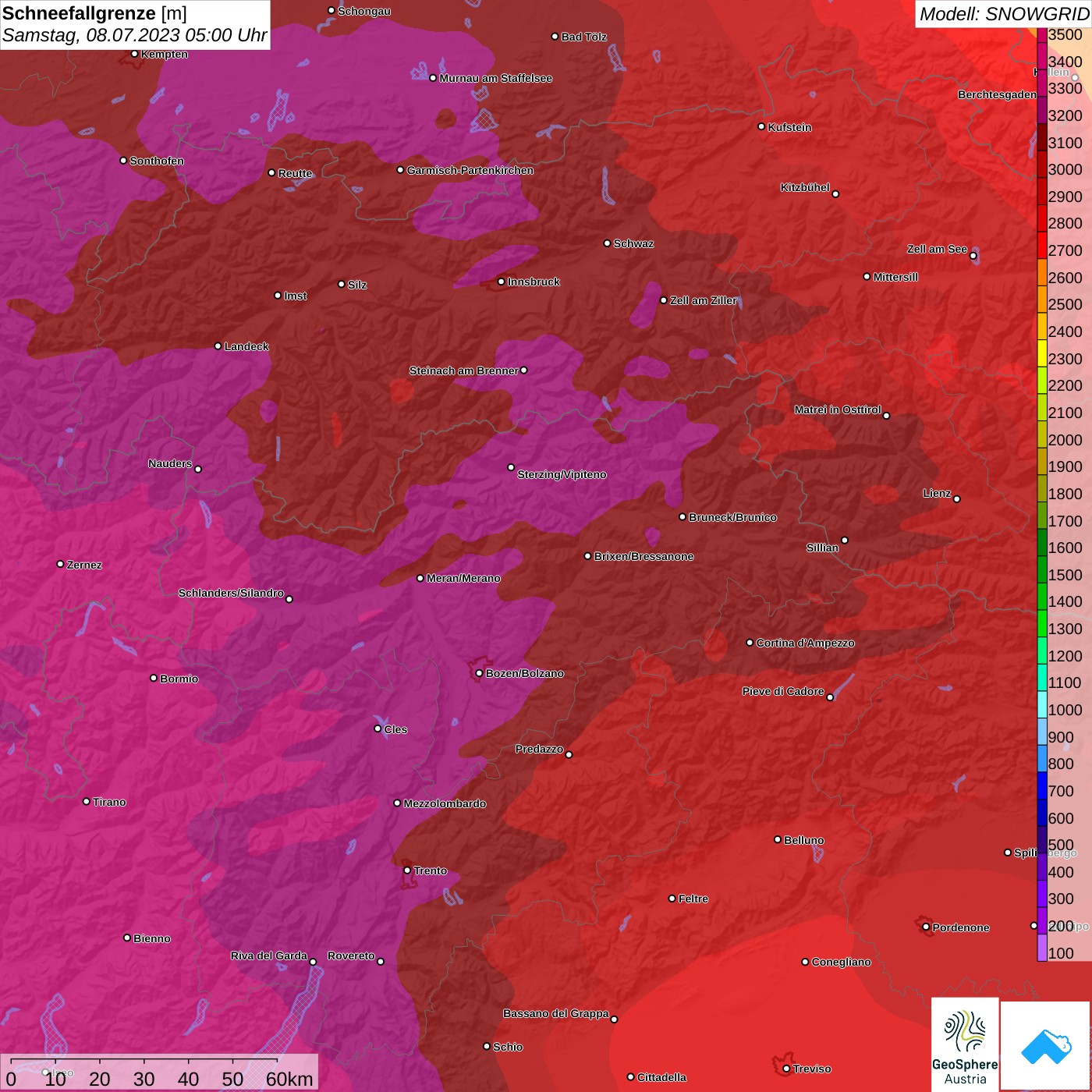The image size is (1092, 1092).
Task: Click the Tirano location dot
Action: tap(87, 801)
